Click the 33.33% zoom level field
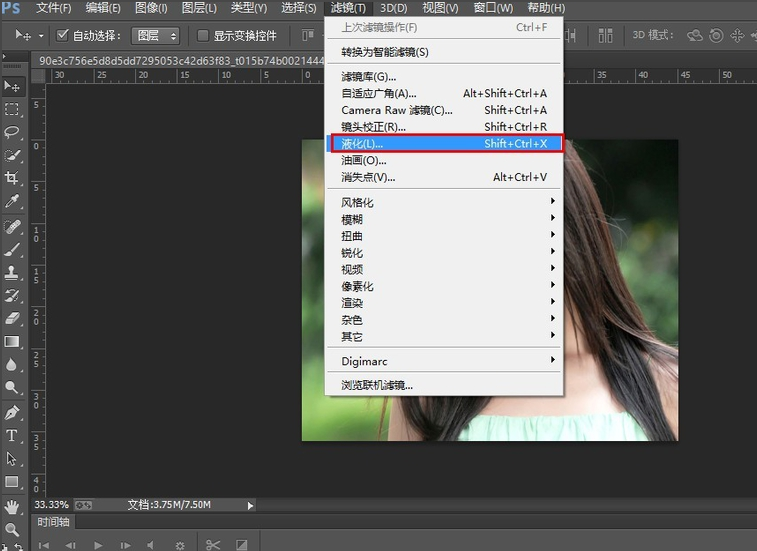 [52, 505]
